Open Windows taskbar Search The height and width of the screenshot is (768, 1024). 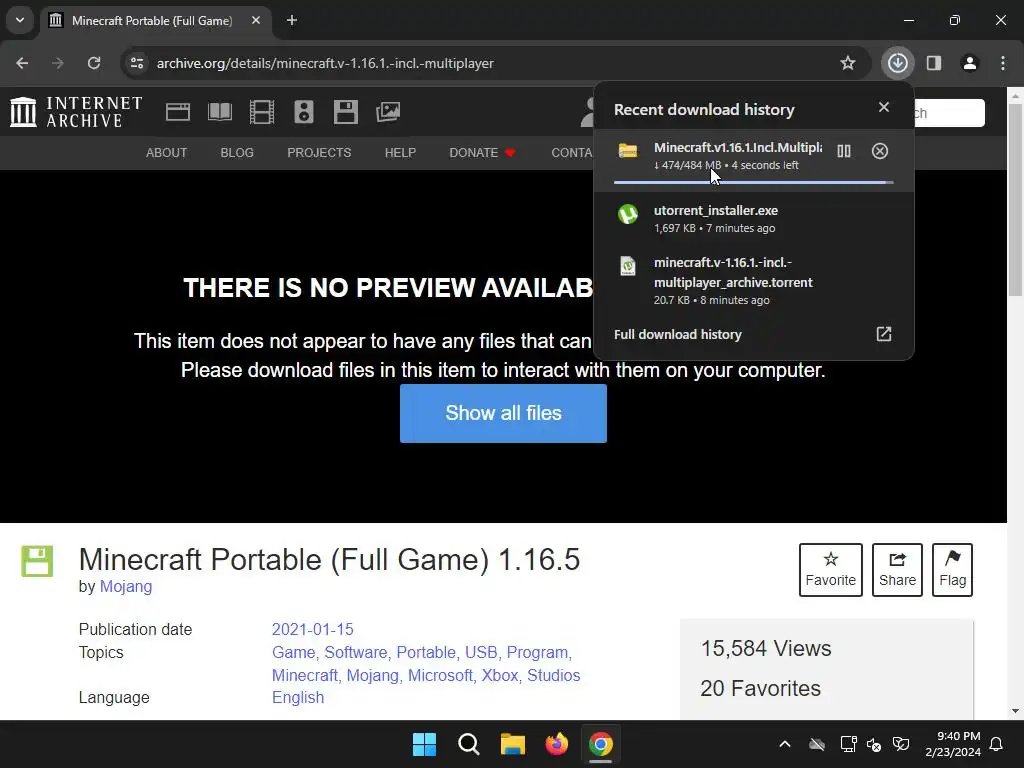click(469, 744)
